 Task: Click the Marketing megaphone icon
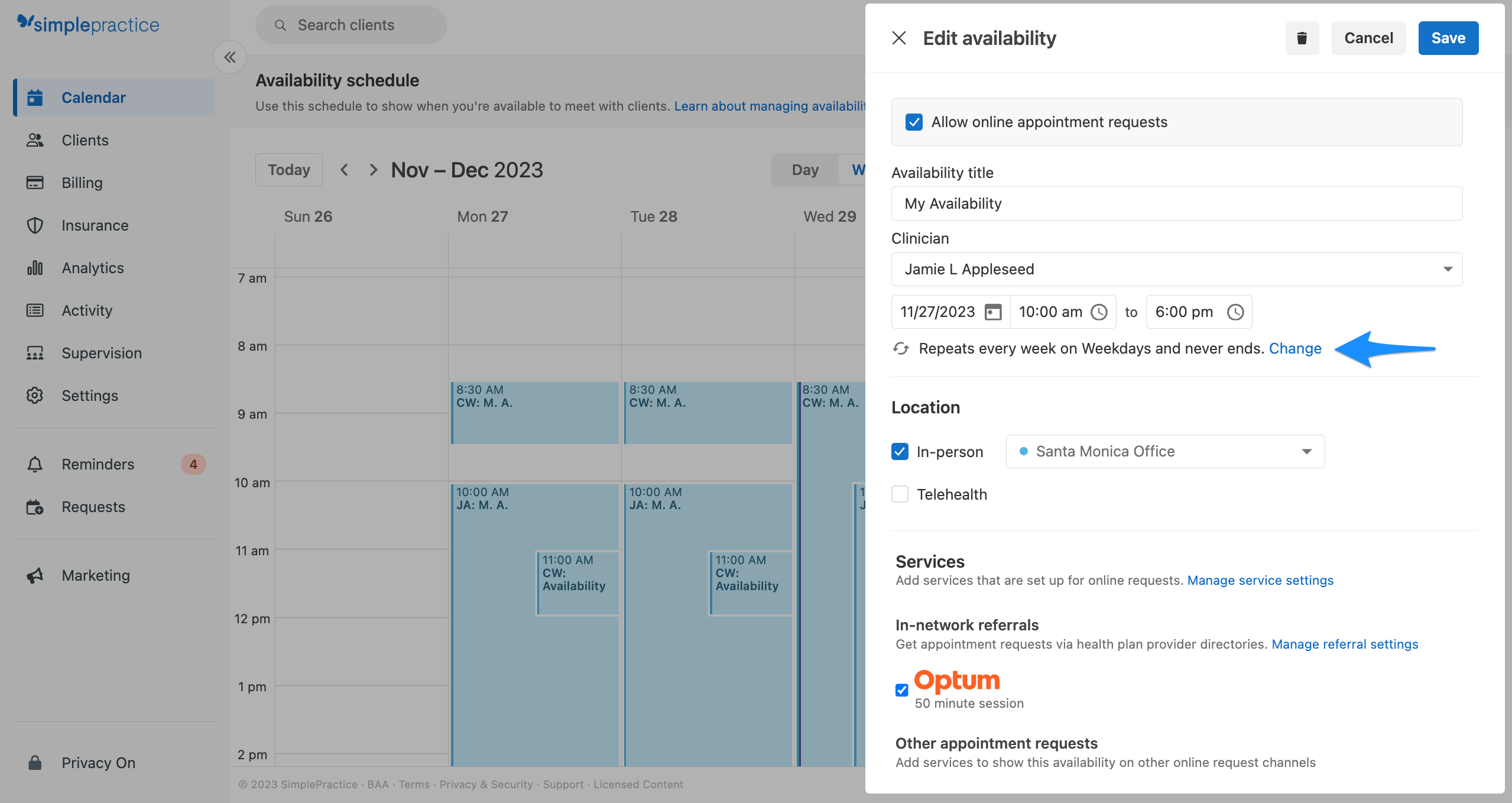35,575
